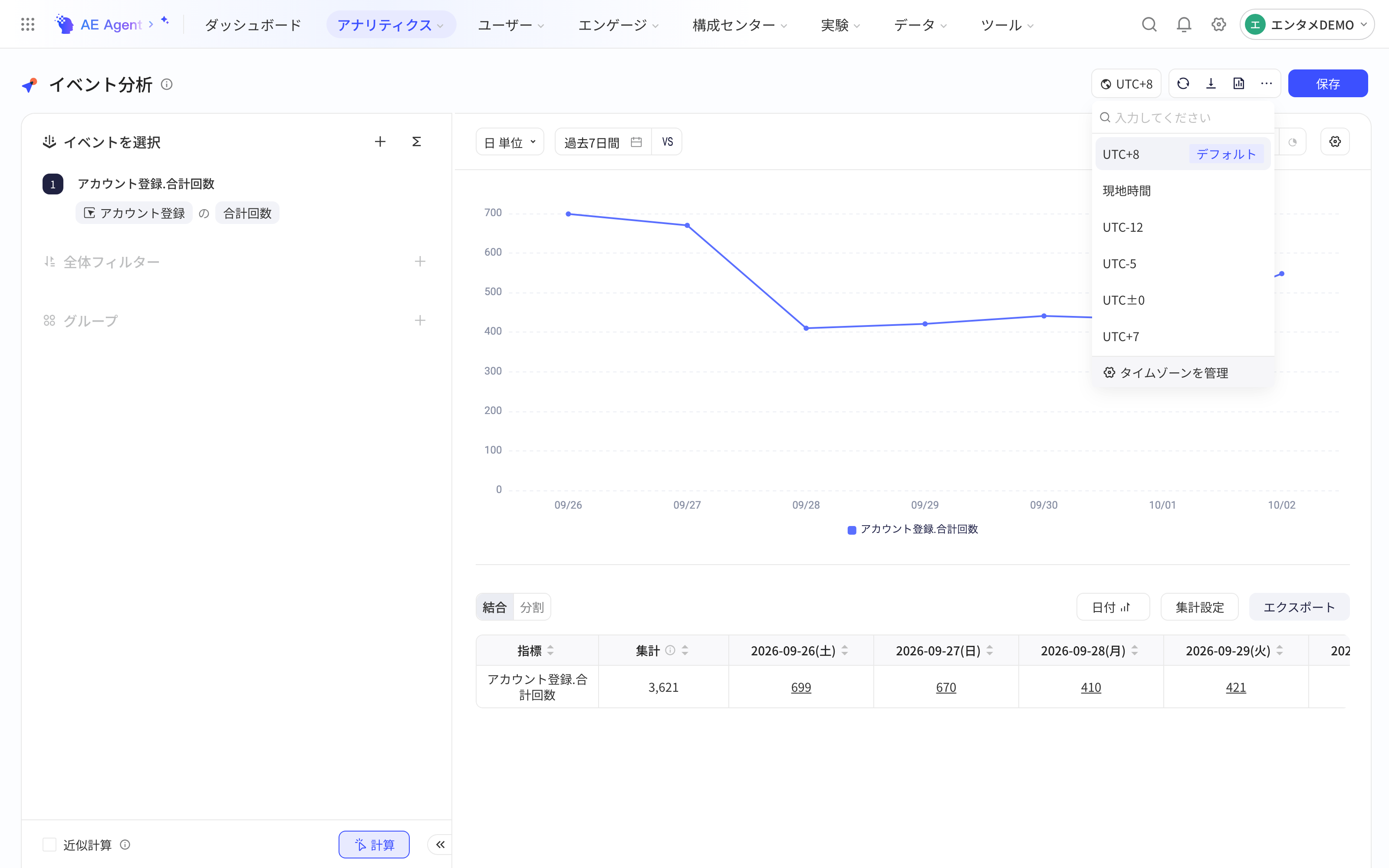Open the 実験 menu
Screen dimensions: 1389x868
coord(840,25)
